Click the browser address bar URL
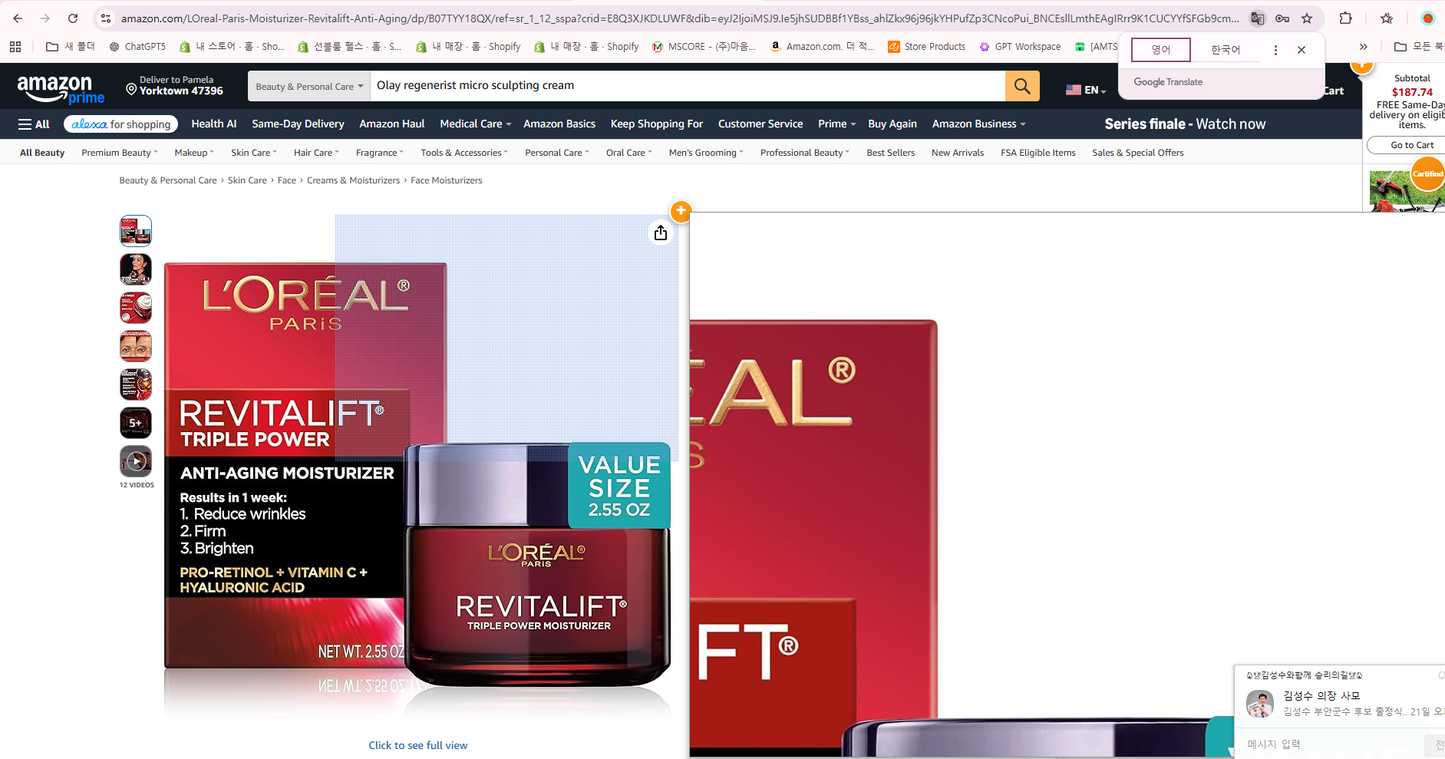This screenshot has height=759, width=1445. coord(680,18)
